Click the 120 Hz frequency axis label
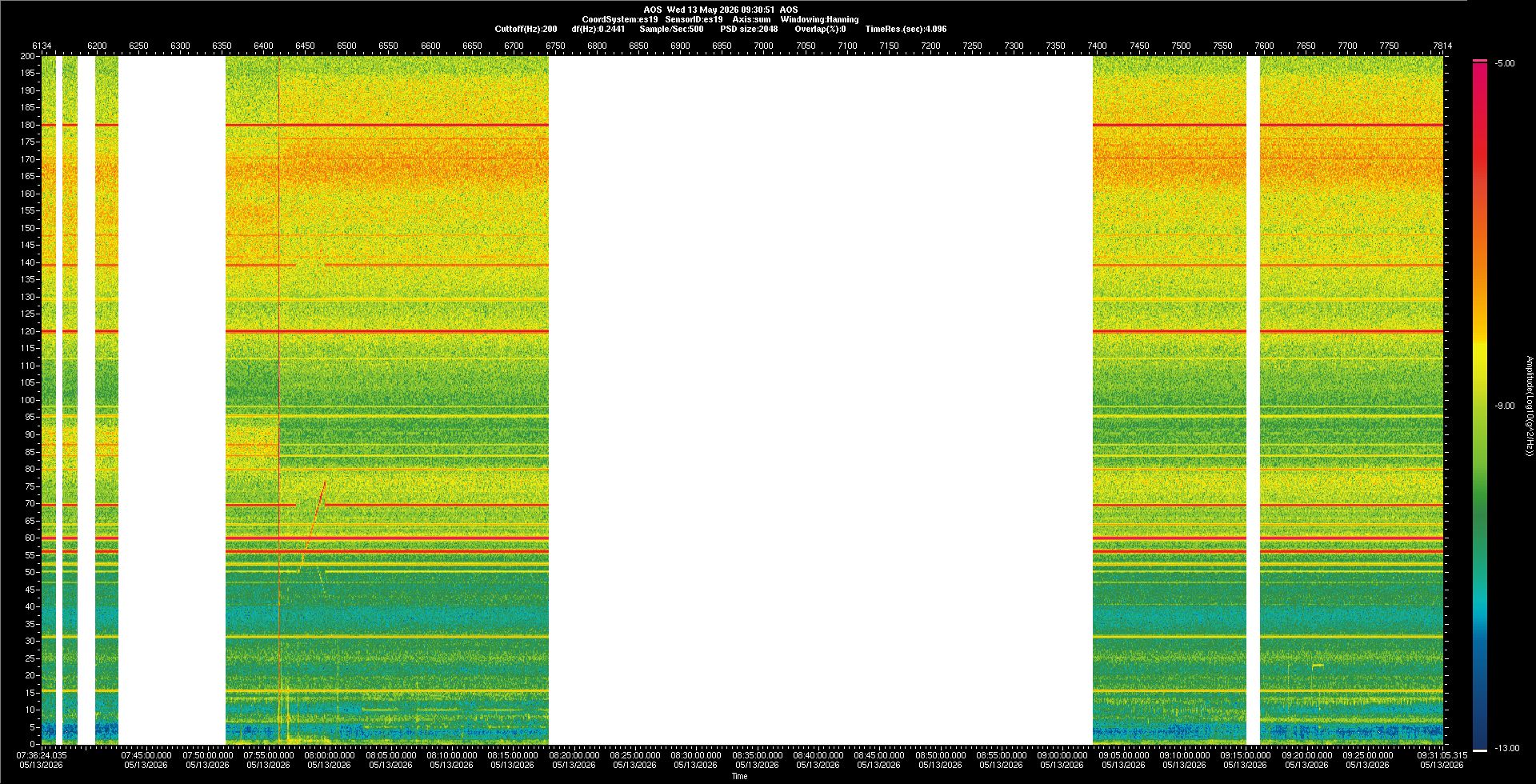Image resolution: width=1536 pixels, height=784 pixels. click(x=28, y=331)
